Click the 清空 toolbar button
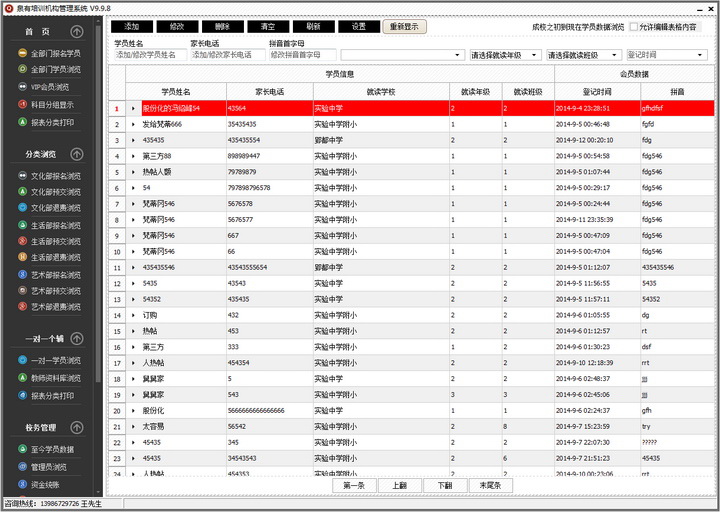The height and width of the screenshot is (512, 720). (x=268, y=27)
